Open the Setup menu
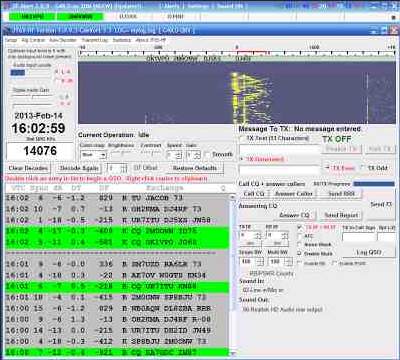 tap(11, 40)
